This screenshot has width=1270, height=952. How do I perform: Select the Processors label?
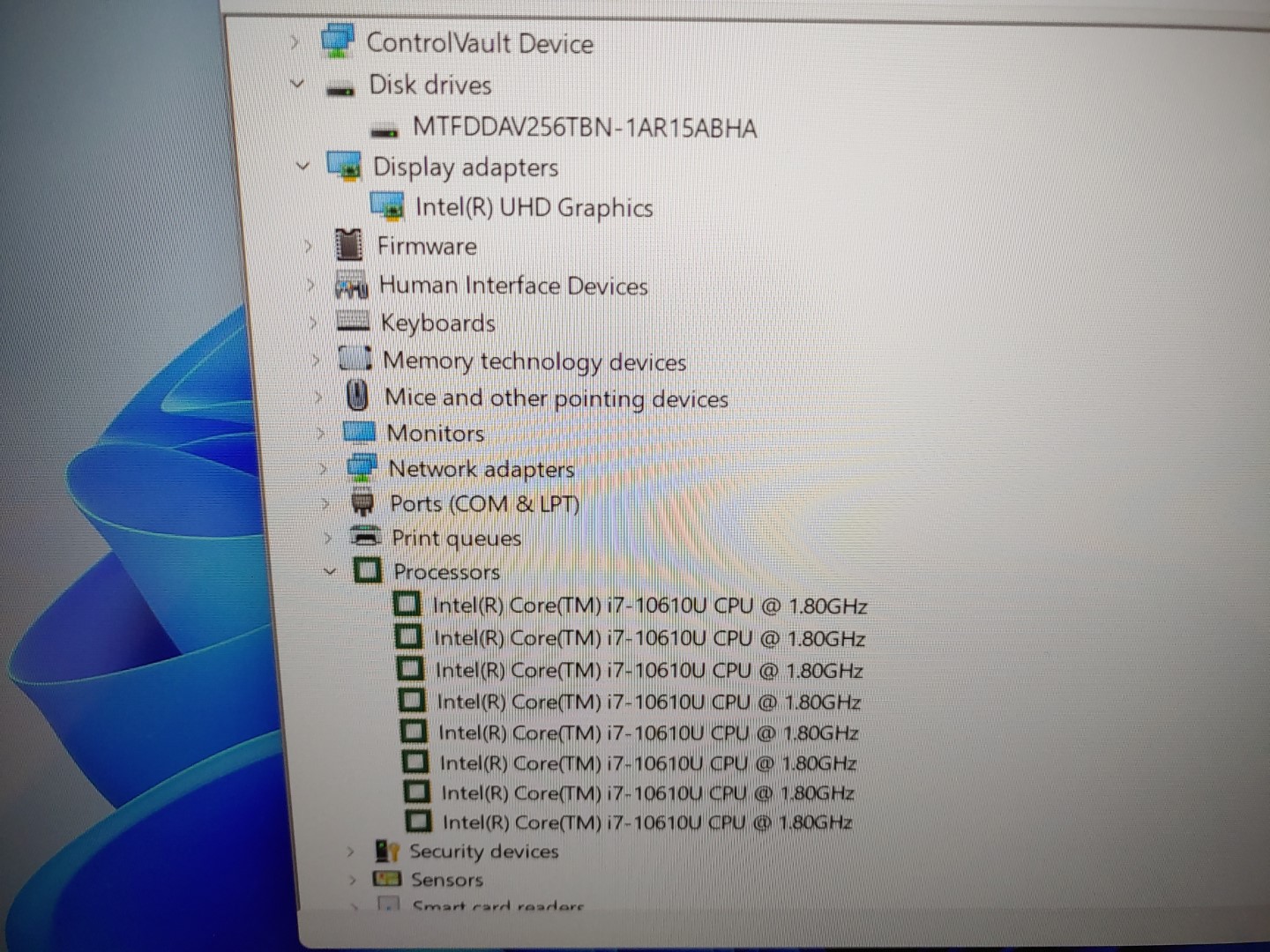point(447,572)
